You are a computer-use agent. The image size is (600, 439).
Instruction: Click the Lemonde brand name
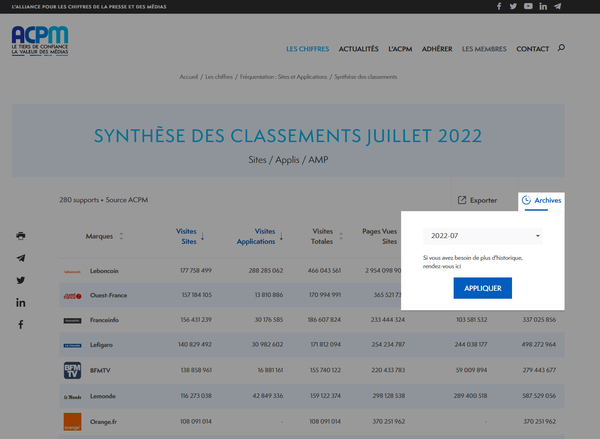pos(103,396)
